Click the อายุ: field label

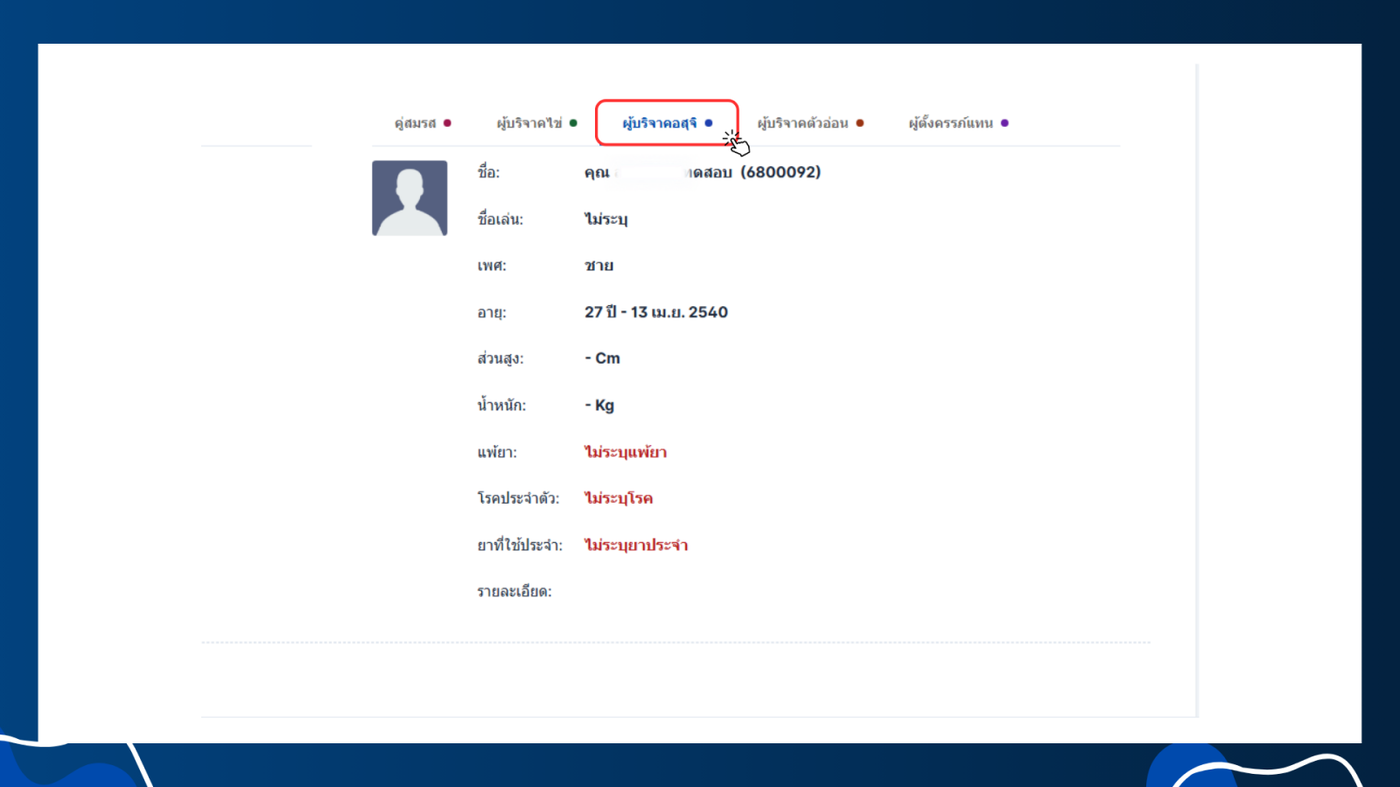(x=492, y=313)
